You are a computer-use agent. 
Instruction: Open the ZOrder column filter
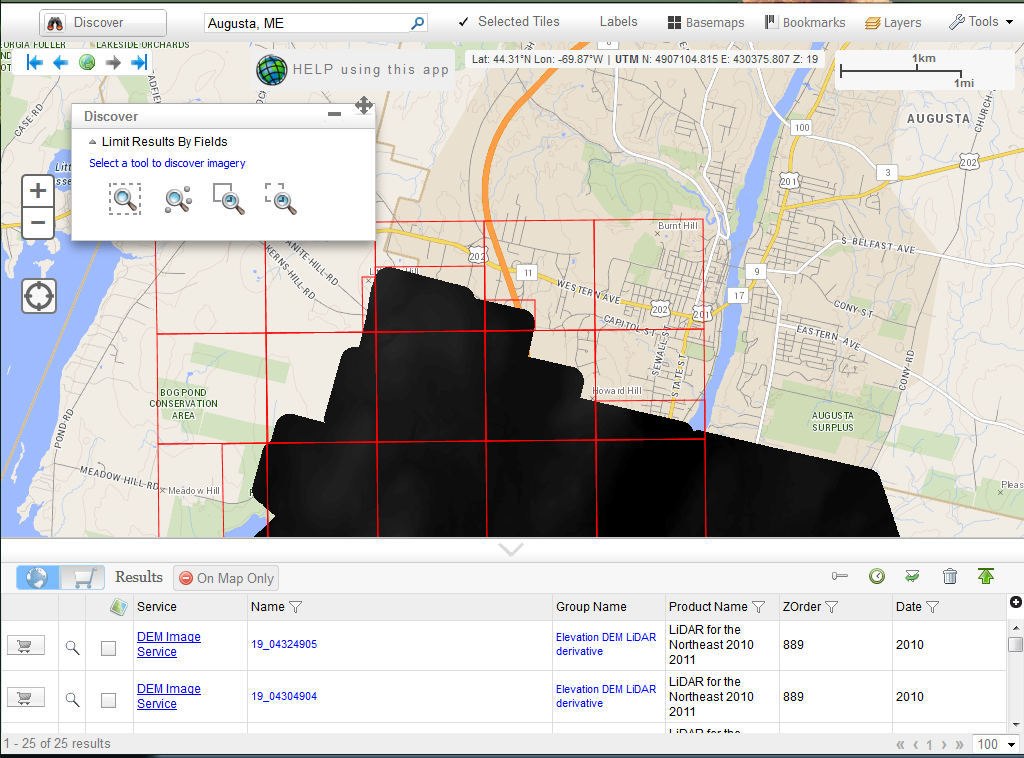(831, 607)
